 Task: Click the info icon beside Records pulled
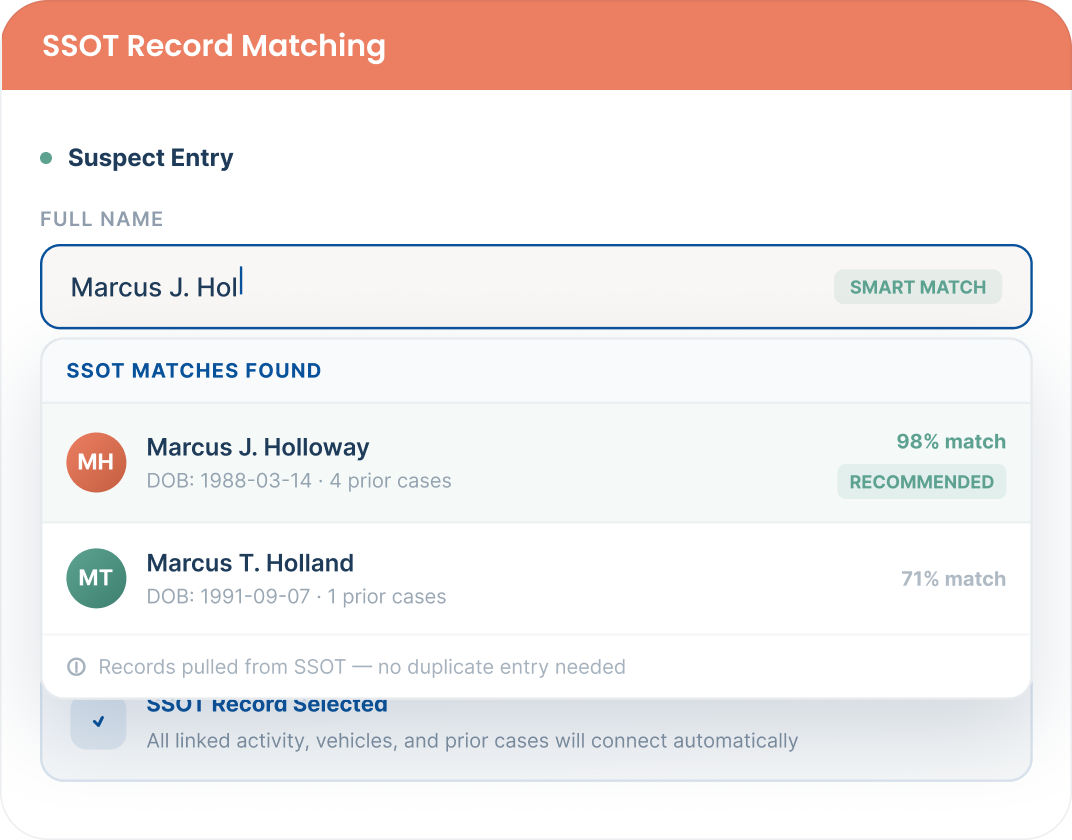point(77,666)
